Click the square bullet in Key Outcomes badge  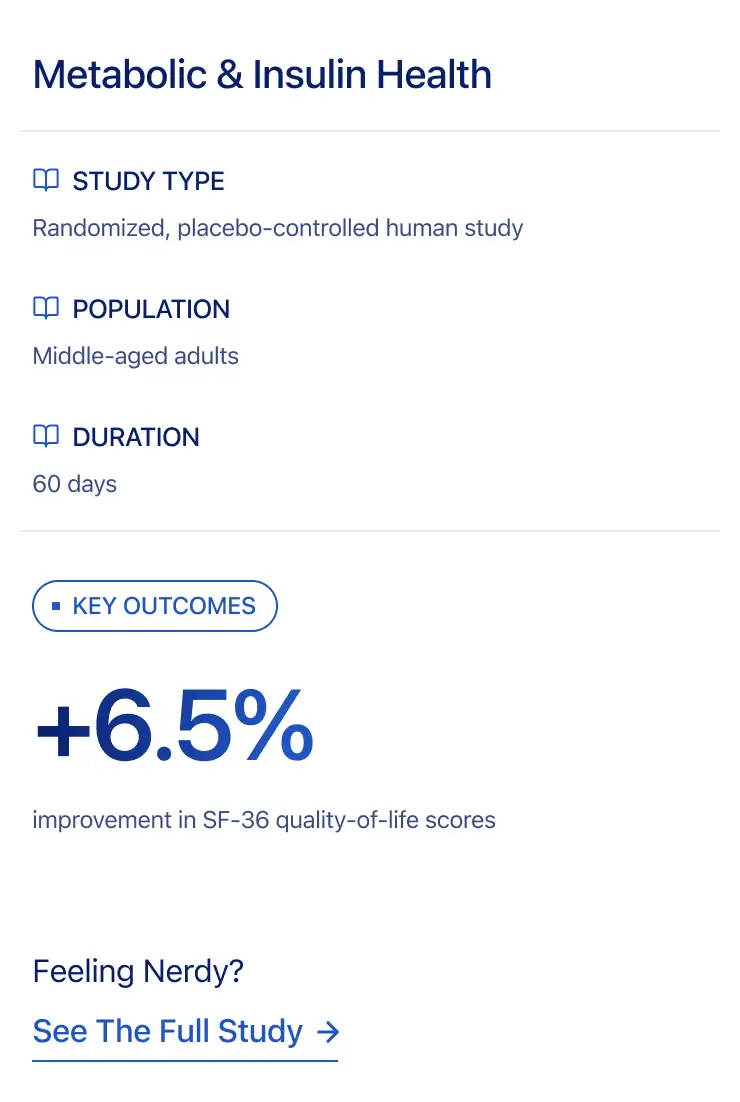click(x=56, y=606)
